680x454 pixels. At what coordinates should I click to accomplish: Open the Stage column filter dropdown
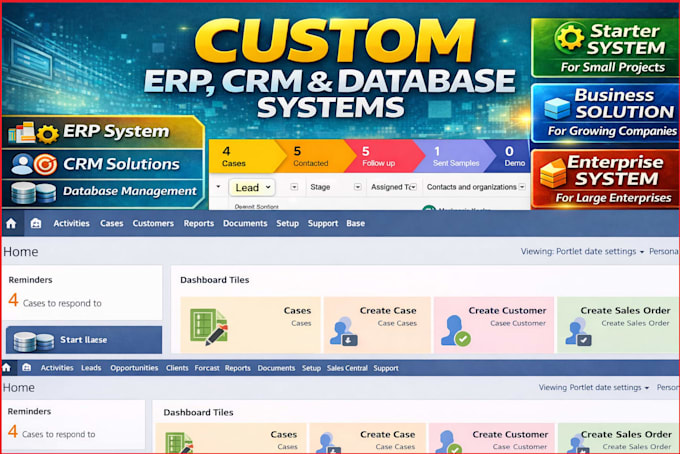(357, 187)
